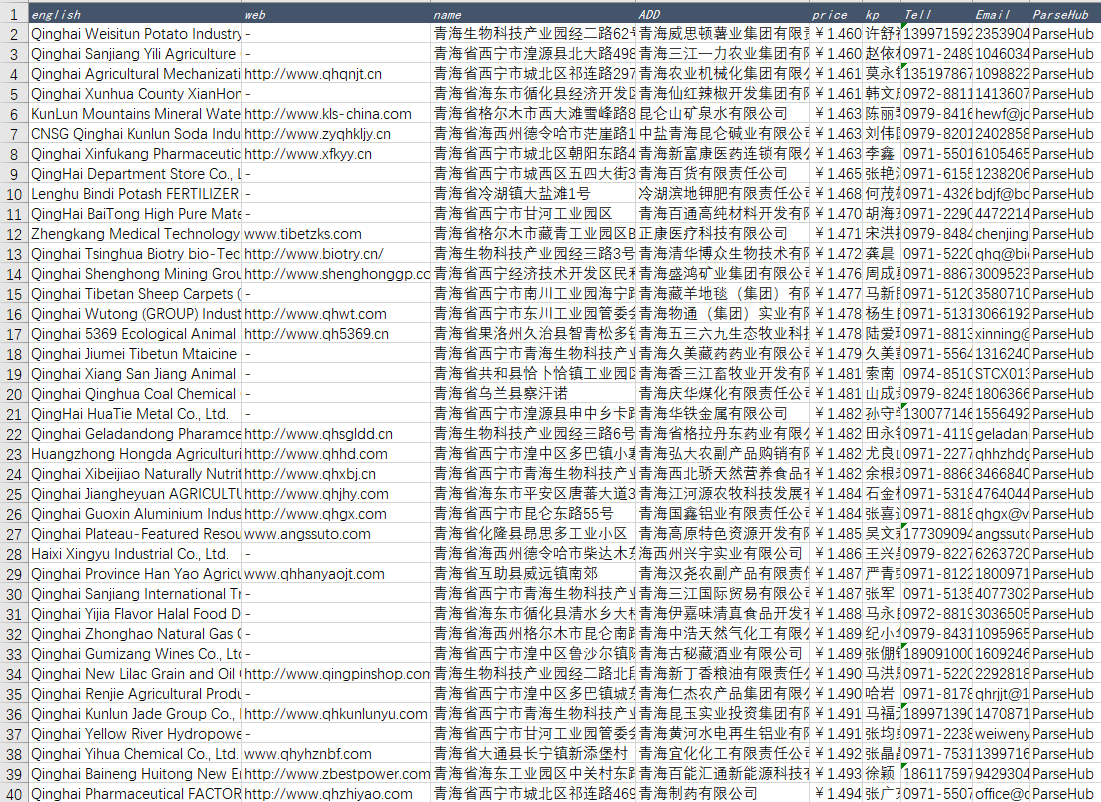1101x802 pixels.
Task: Click the kp cell "徐颖"
Action: pos(881,774)
